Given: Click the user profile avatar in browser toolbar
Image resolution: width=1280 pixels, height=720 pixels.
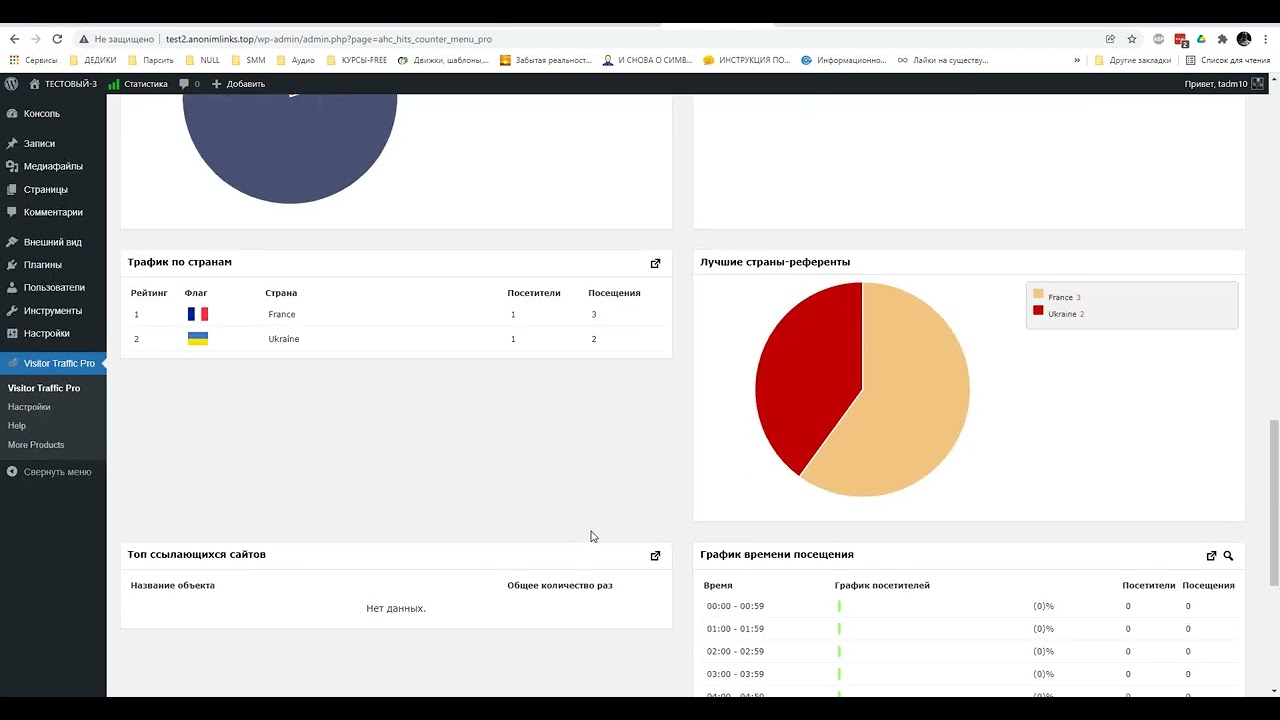Looking at the screenshot, I should [1244, 39].
